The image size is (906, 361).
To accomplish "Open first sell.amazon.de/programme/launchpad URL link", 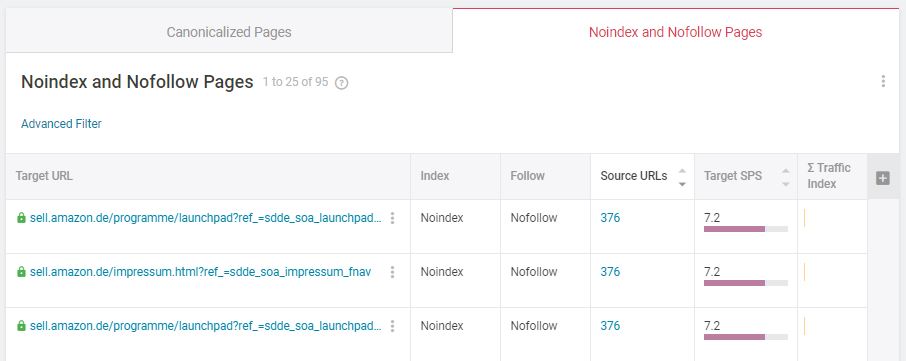I will [206, 218].
